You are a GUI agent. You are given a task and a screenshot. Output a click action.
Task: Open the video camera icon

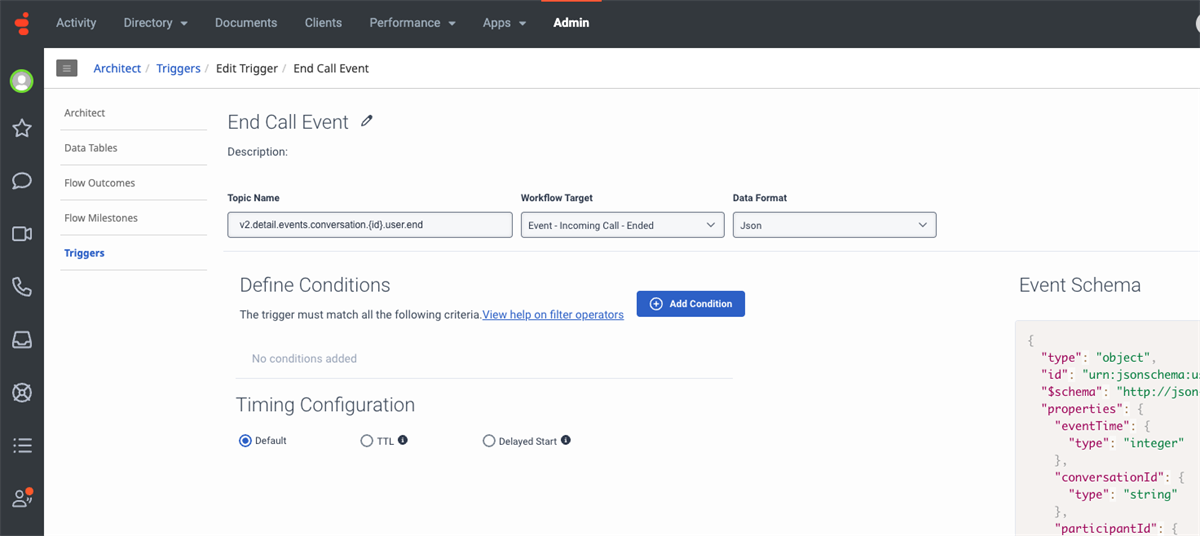pyautogui.click(x=22, y=234)
